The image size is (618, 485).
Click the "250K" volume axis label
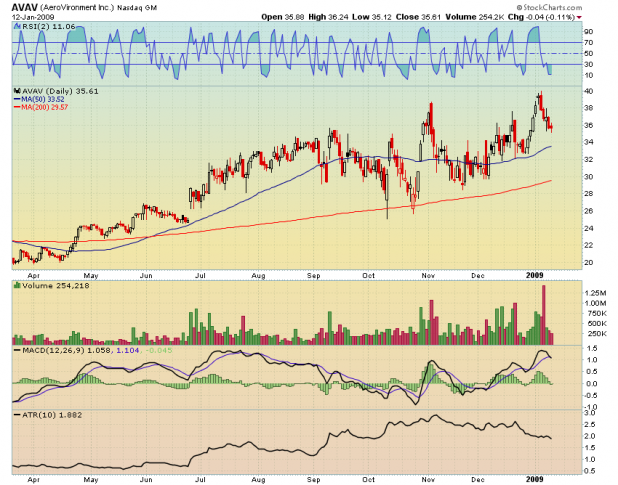(596, 334)
